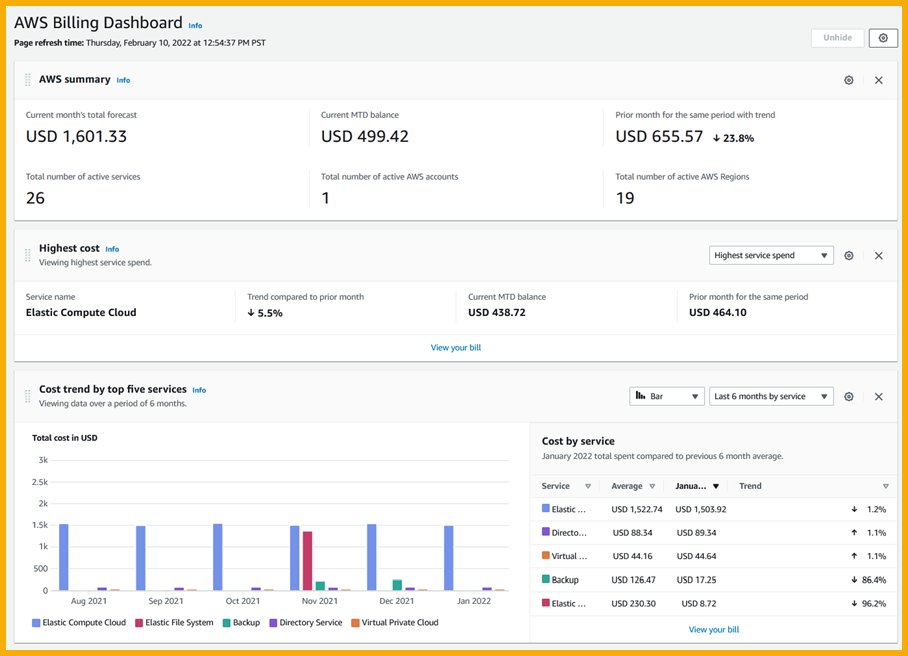Viewport: 908px width, 656px height.
Task: Click the USD 1,522.74 average value
Action: [x=636, y=510]
